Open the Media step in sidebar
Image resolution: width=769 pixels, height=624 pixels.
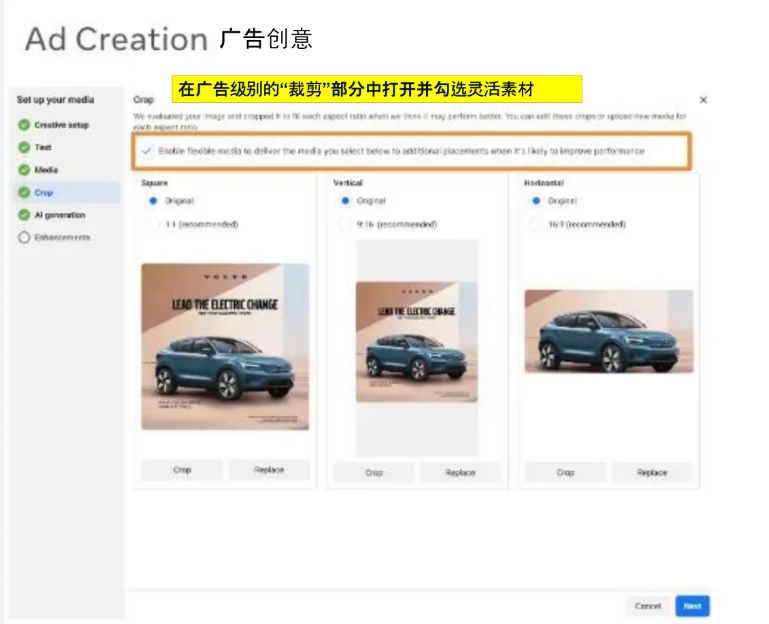[46, 170]
